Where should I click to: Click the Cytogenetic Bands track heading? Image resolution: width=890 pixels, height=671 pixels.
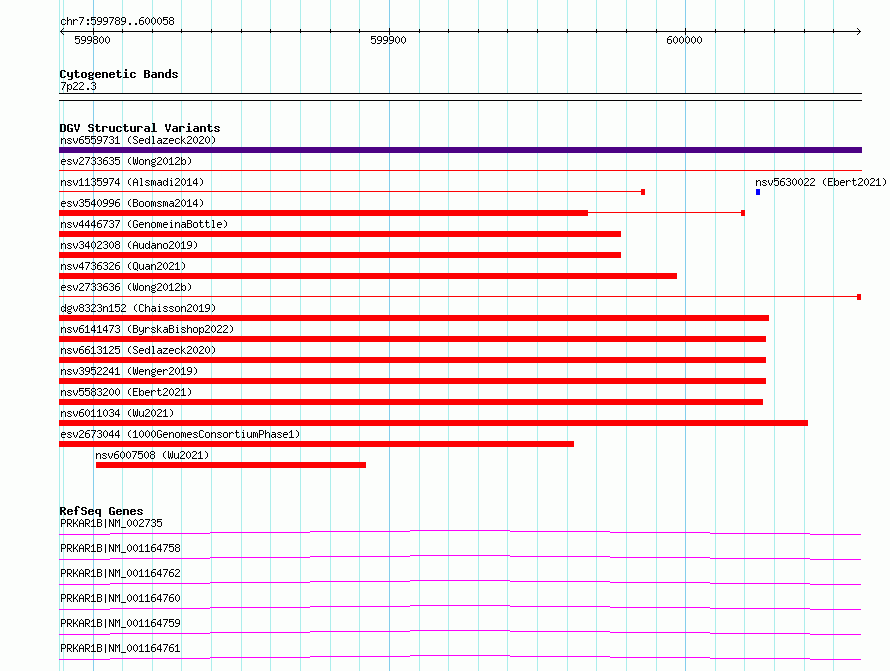click(x=119, y=74)
